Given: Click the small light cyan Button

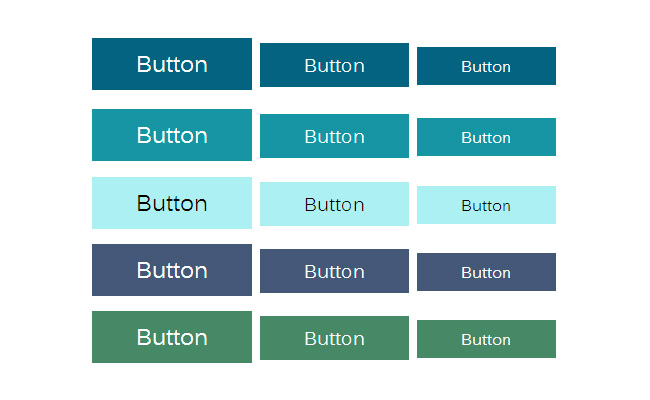Looking at the screenshot, I should coord(486,205).
